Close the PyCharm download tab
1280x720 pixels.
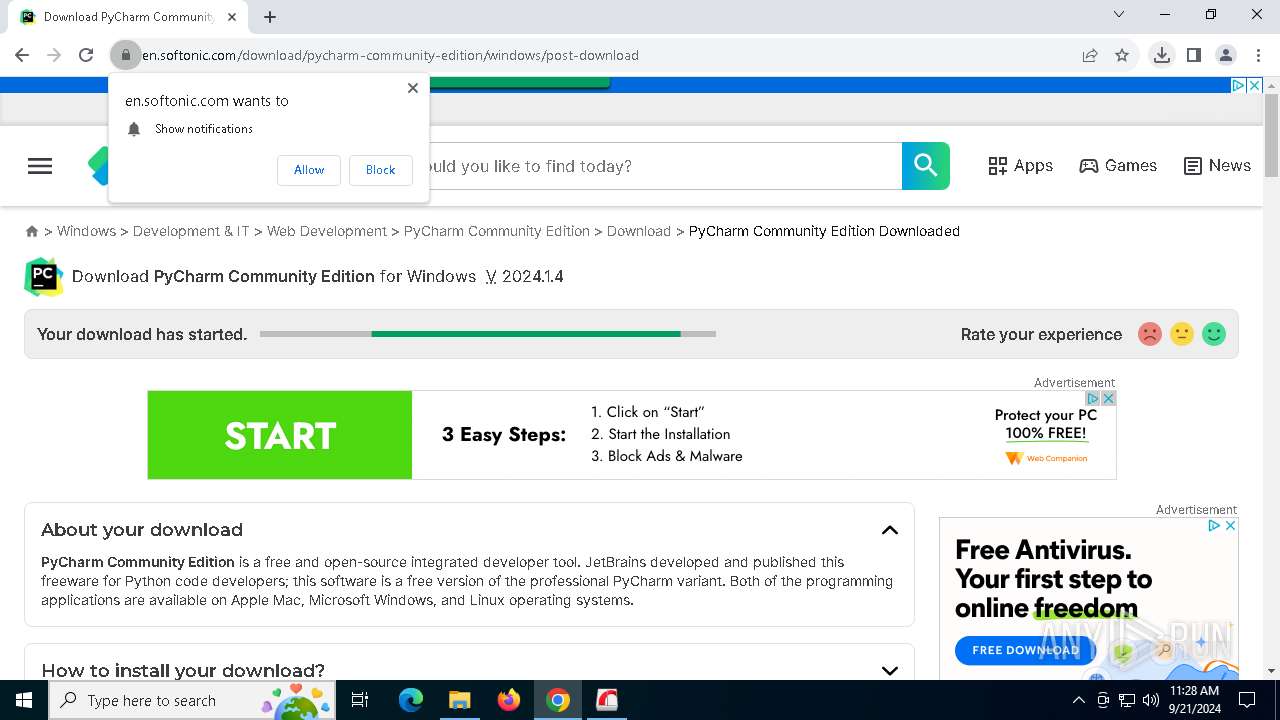(x=233, y=16)
